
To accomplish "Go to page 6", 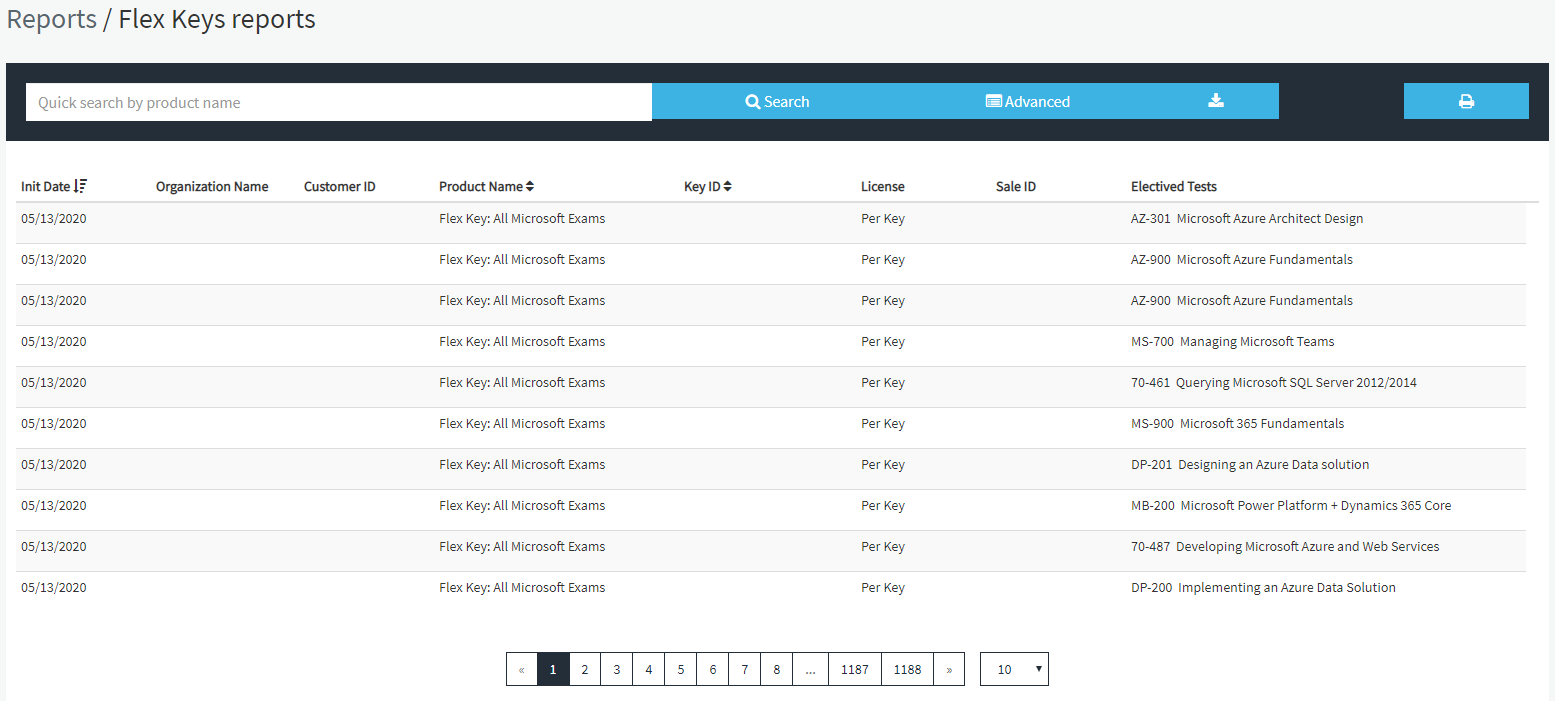I will 713,669.
